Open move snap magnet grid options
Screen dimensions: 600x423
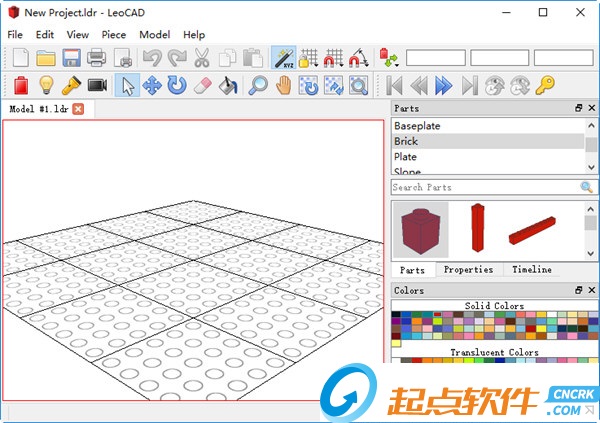click(334, 58)
